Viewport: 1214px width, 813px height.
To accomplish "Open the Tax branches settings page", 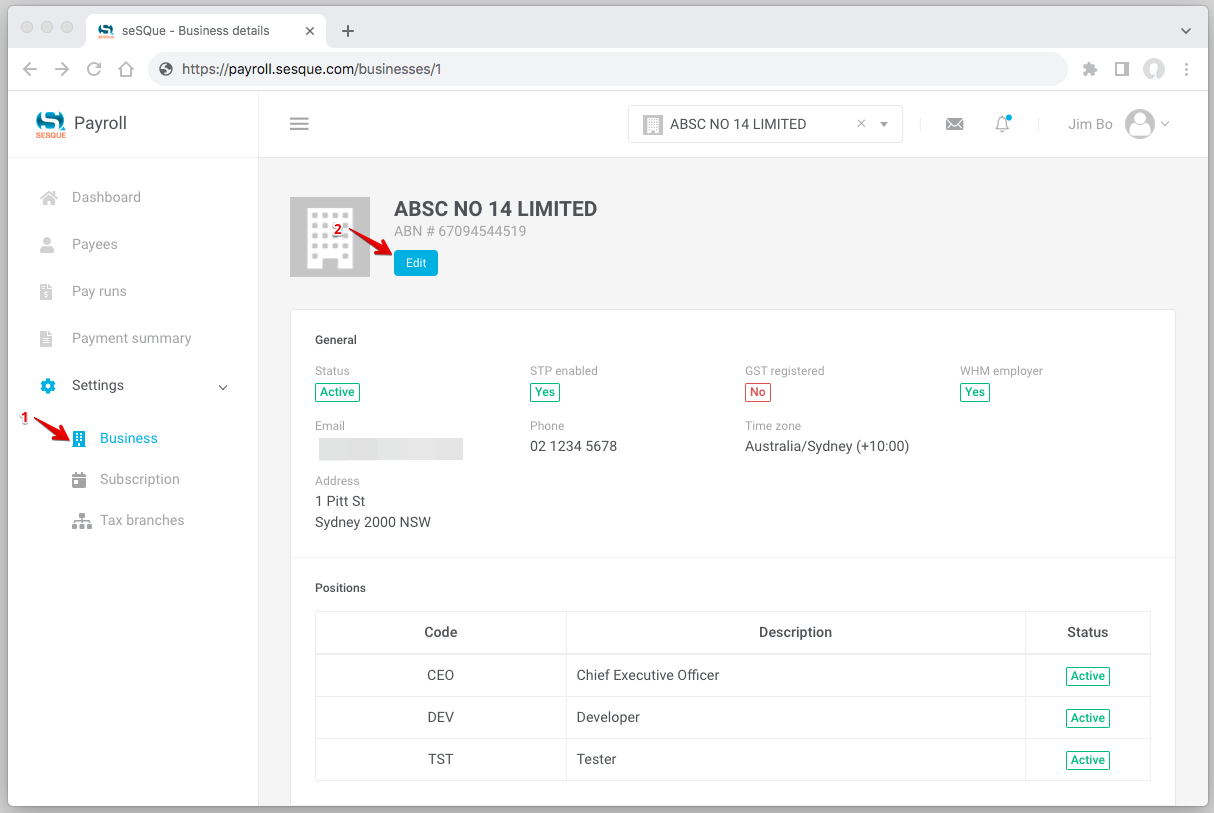I will (141, 520).
